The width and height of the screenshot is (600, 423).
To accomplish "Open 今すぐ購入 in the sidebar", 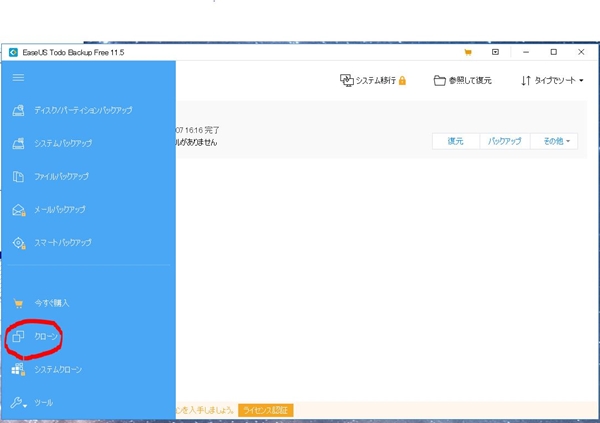I will click(x=52, y=303).
